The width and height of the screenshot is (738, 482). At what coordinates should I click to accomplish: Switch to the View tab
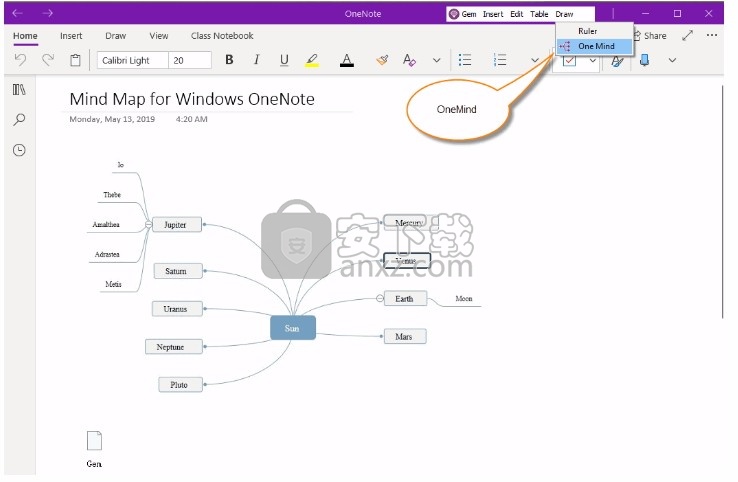pyautogui.click(x=159, y=36)
